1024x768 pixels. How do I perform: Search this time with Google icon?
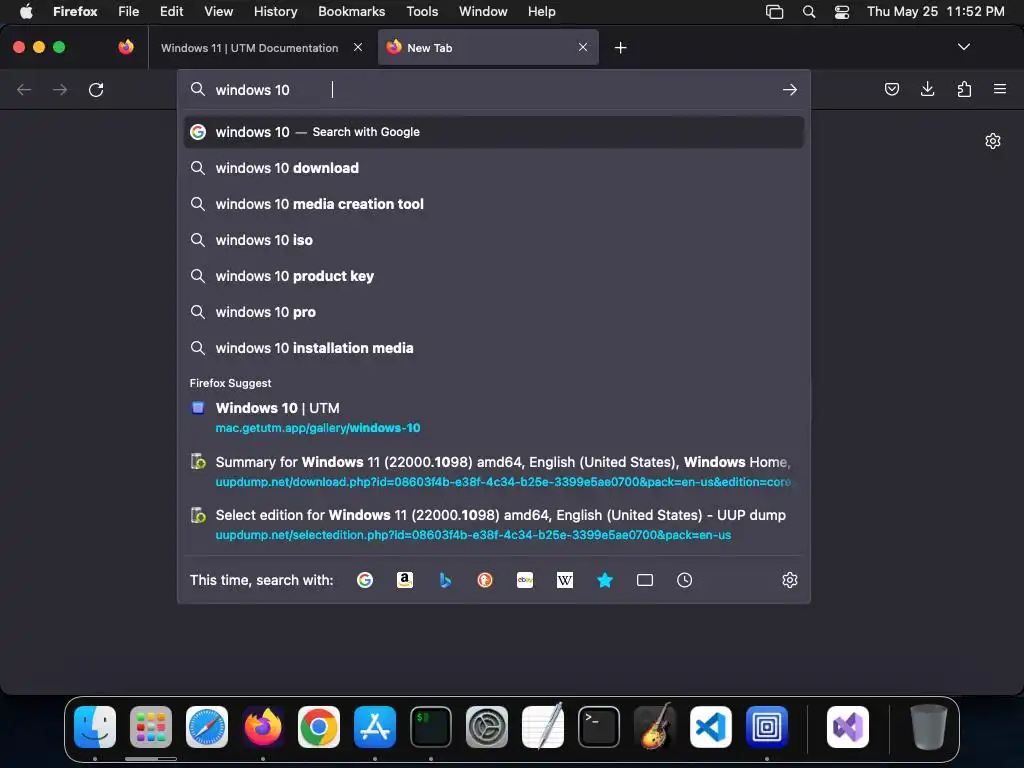click(x=365, y=580)
